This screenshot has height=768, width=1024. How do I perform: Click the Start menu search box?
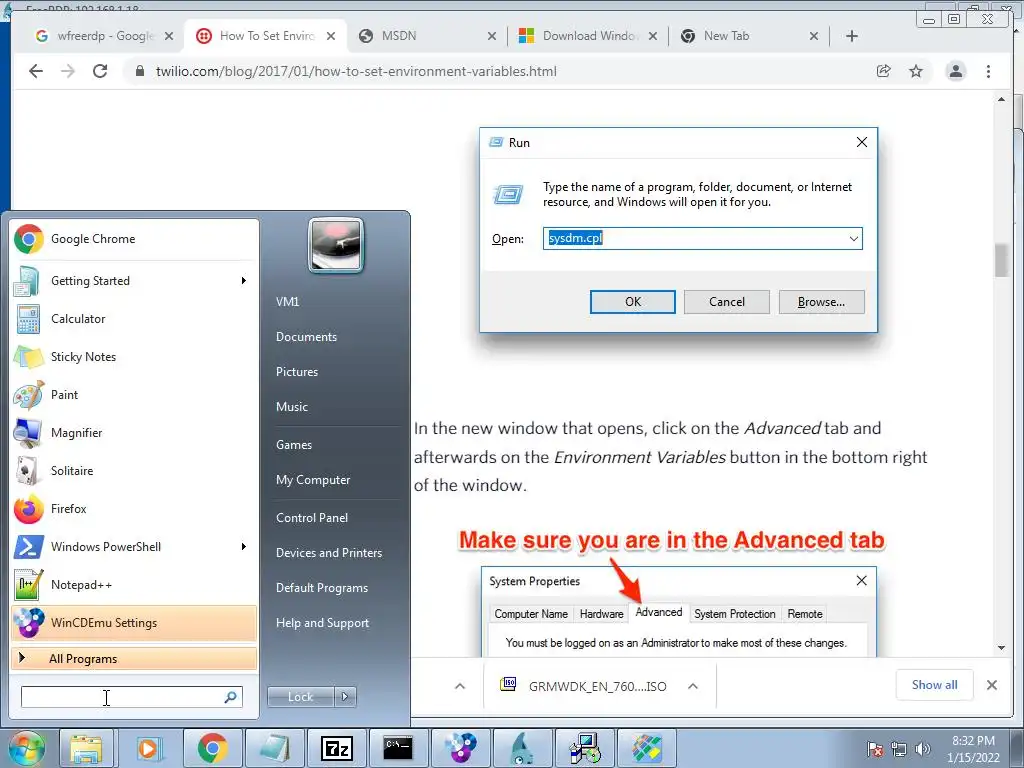131,697
